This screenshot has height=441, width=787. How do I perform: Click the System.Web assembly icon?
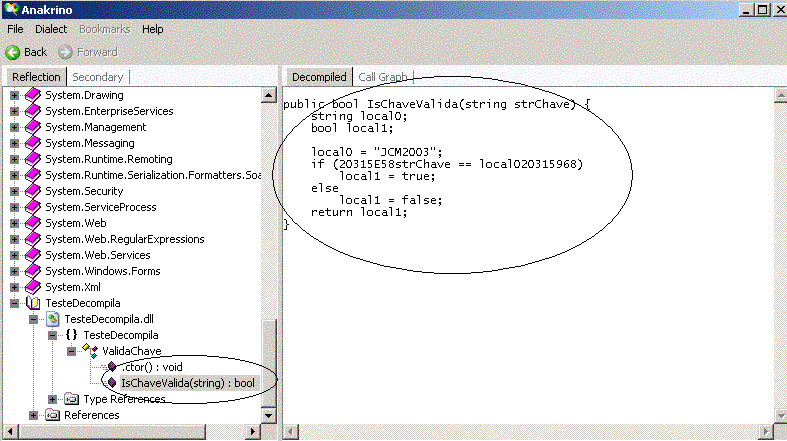point(33,223)
